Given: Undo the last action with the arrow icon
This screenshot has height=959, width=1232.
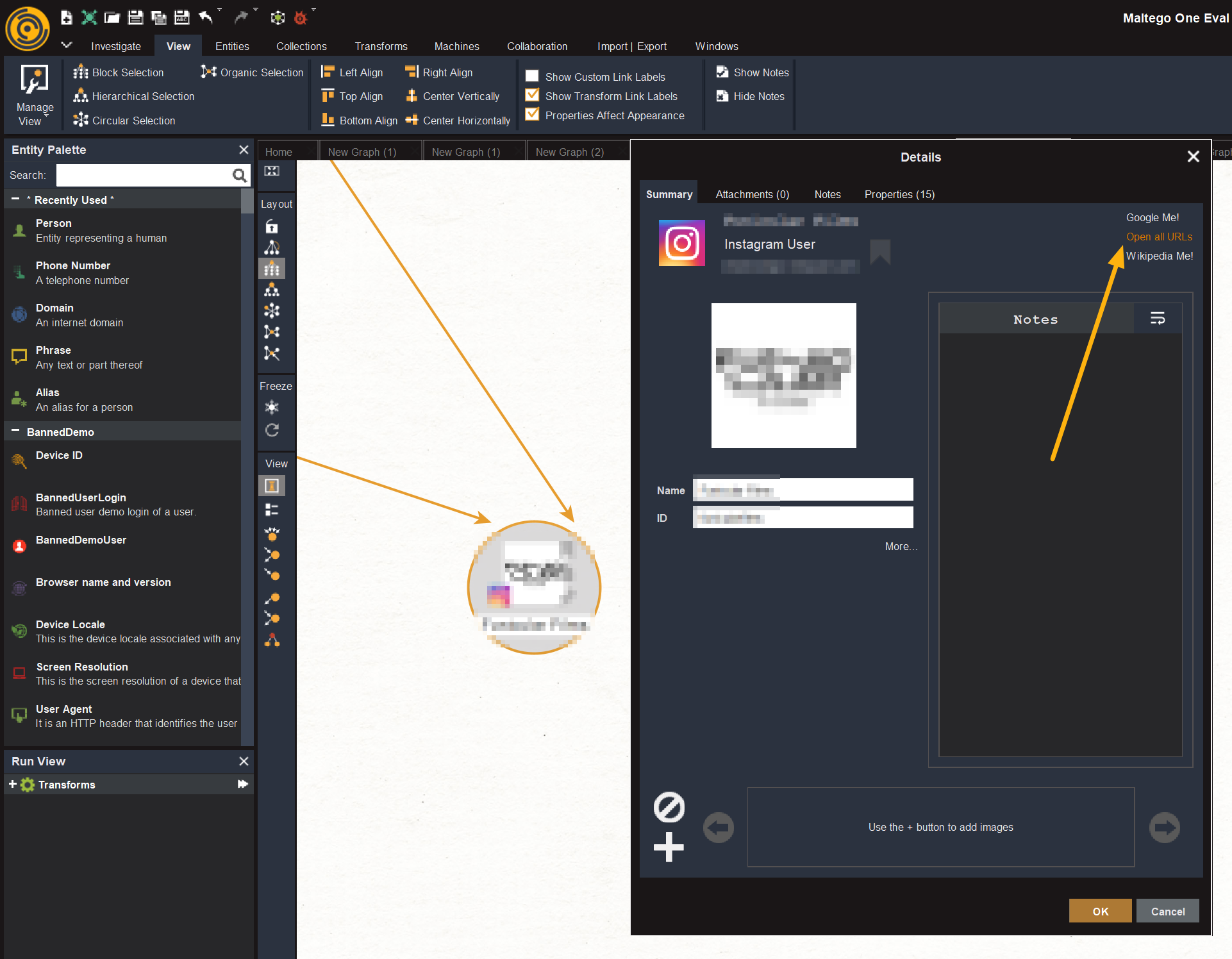Looking at the screenshot, I should 206,17.
